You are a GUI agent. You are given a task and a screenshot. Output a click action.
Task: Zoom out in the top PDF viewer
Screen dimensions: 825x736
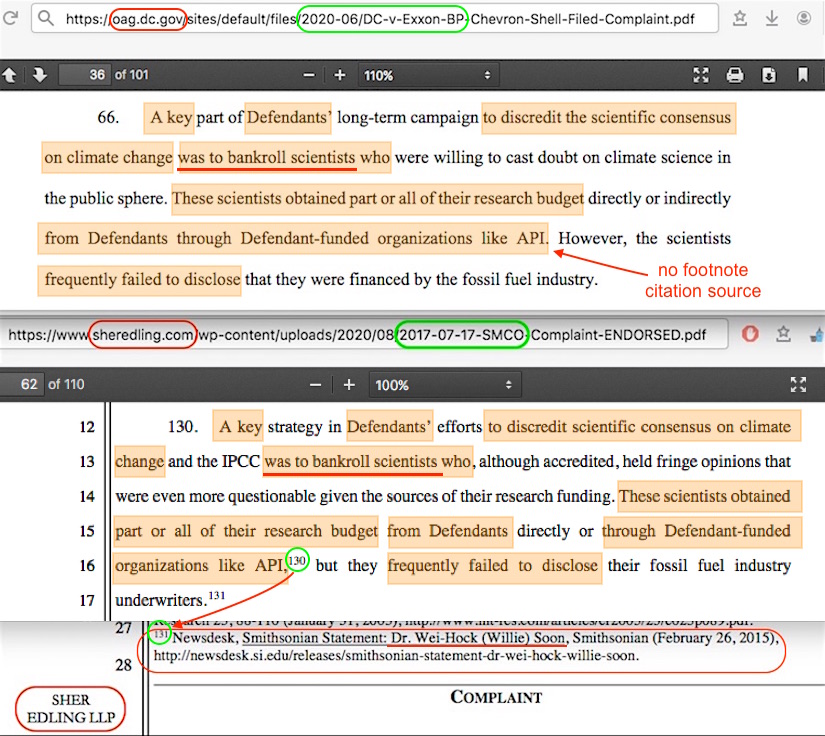[309, 75]
